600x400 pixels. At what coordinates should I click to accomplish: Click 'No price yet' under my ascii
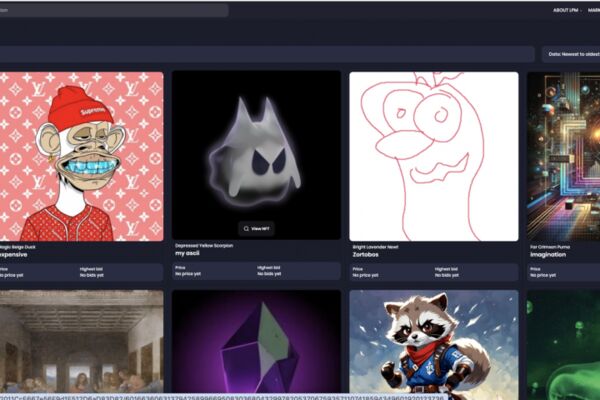(188, 274)
